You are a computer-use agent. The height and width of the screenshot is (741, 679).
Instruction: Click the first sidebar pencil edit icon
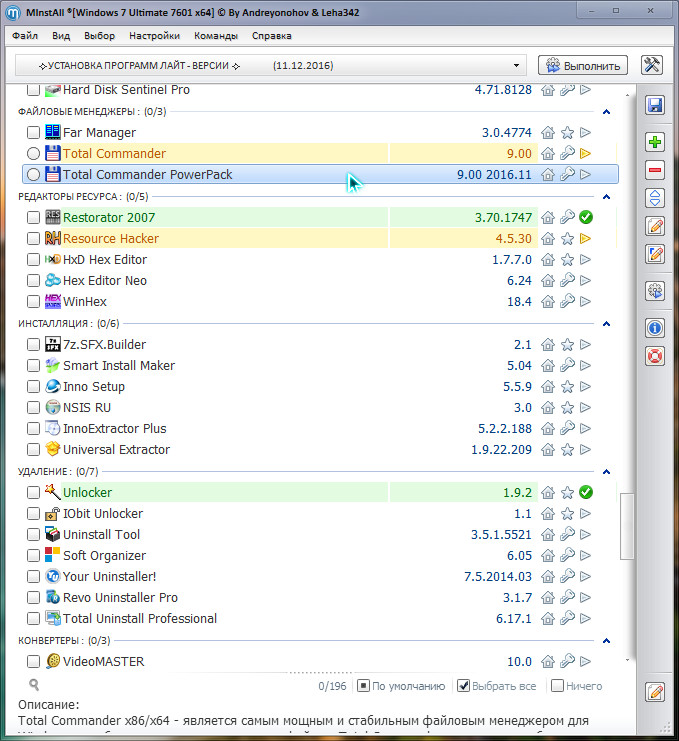pyautogui.click(x=655, y=226)
